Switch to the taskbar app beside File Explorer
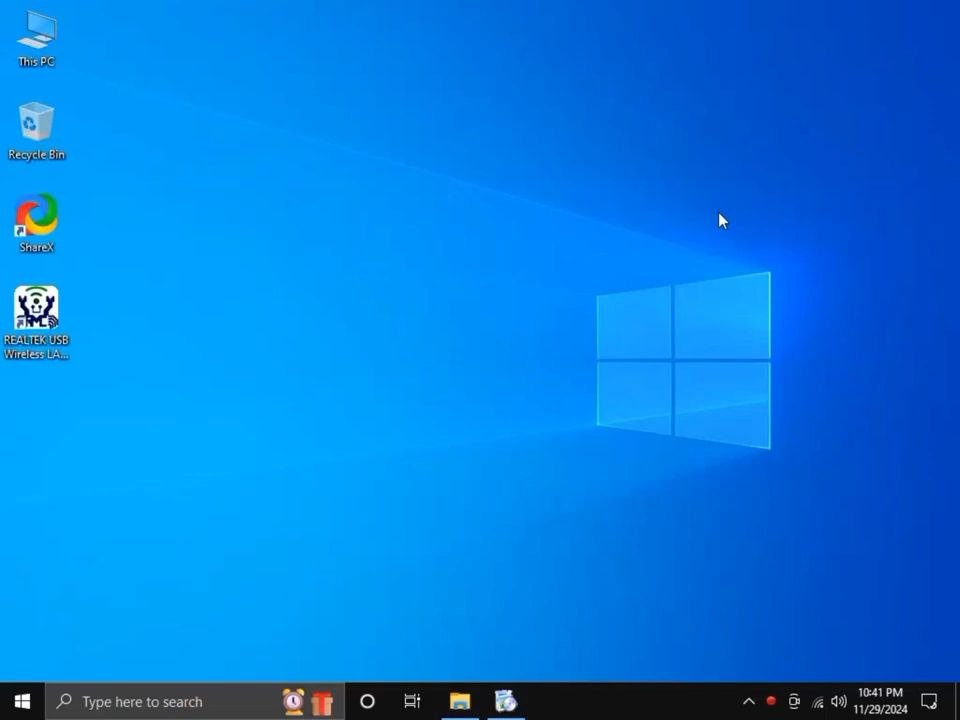The image size is (960, 720). coord(506,701)
